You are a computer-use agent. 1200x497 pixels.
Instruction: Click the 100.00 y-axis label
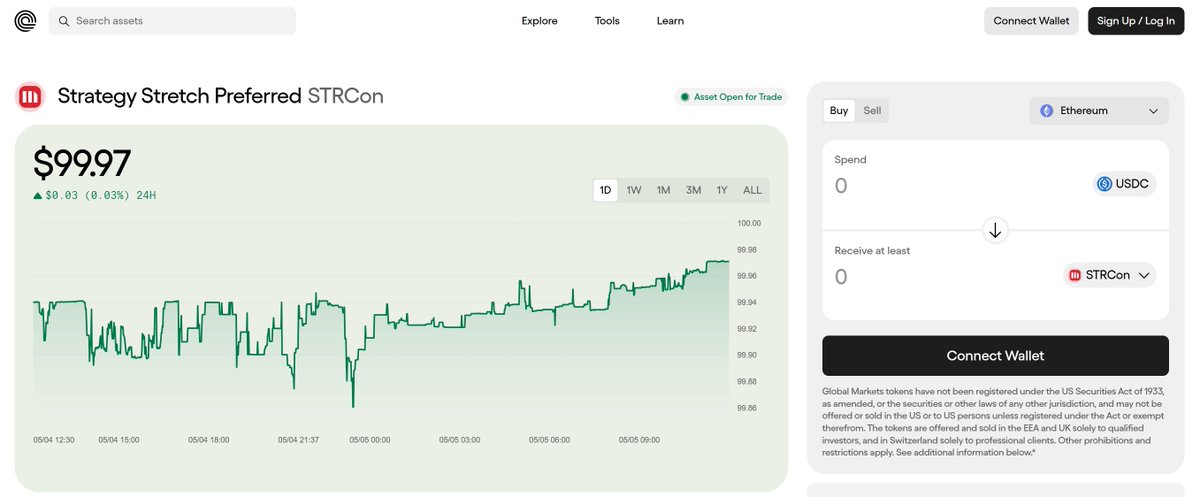749,223
